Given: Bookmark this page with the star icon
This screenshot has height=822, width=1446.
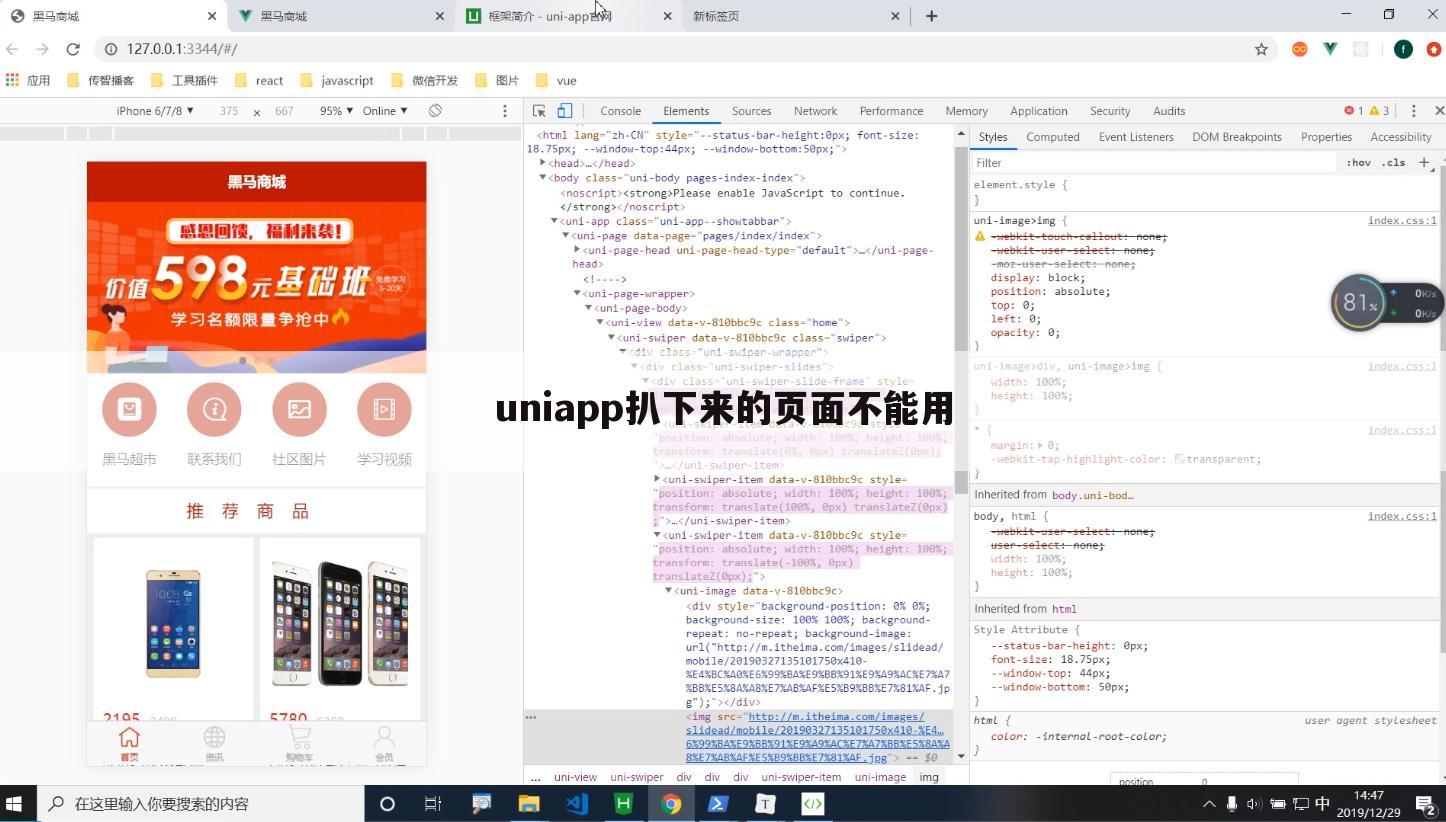Looking at the screenshot, I should point(1261,49).
